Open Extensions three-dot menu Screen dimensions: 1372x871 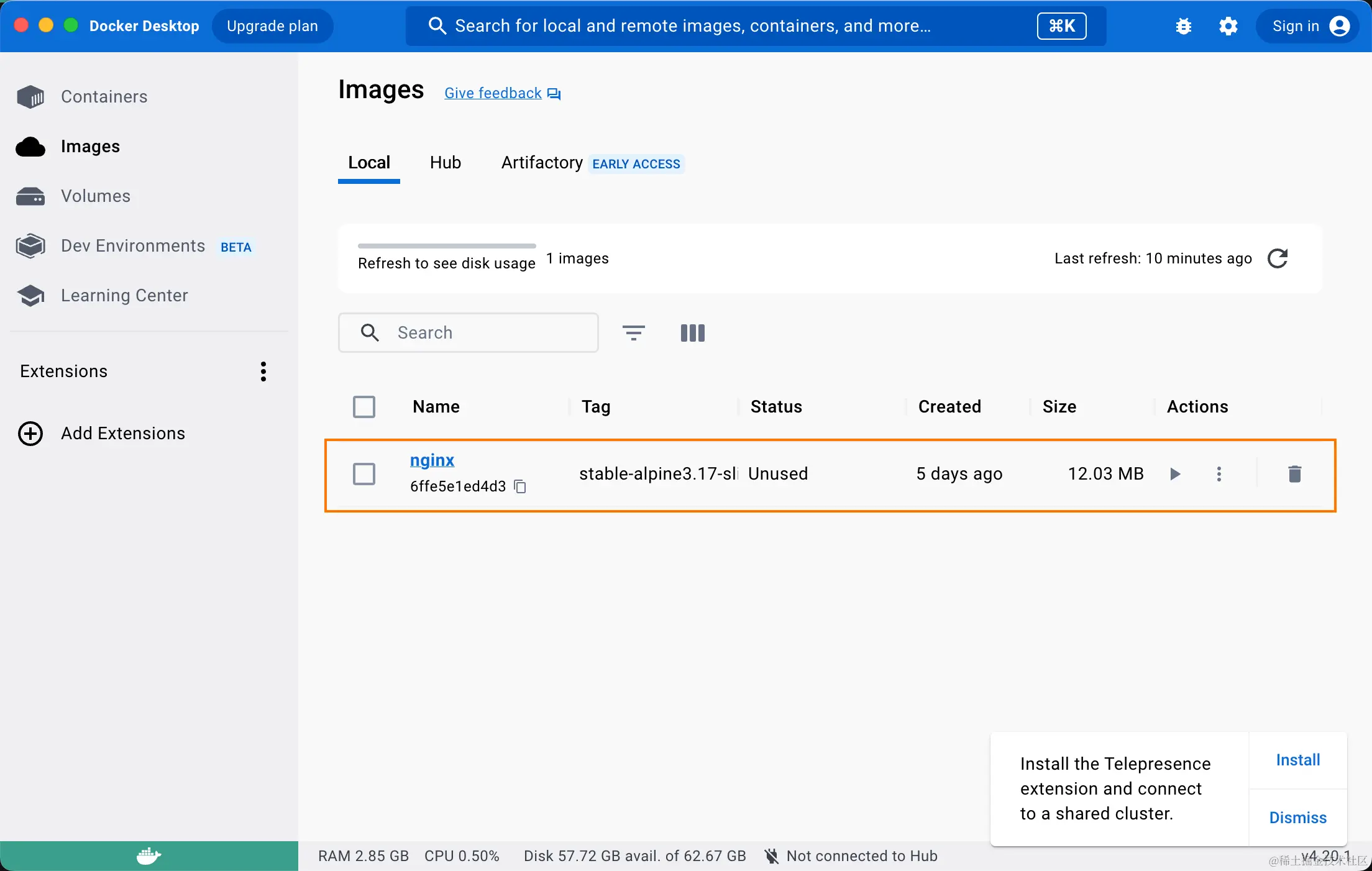click(x=263, y=372)
